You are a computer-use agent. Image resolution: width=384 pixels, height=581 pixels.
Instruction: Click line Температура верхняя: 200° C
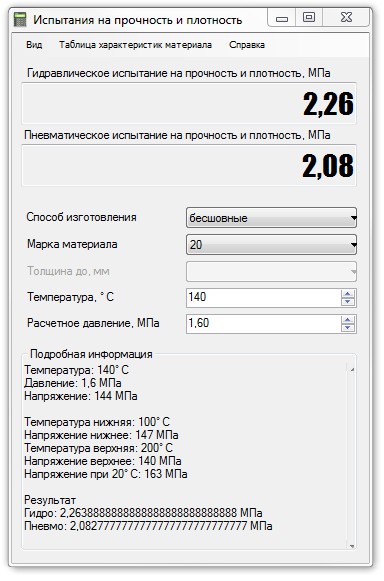(x=98, y=448)
